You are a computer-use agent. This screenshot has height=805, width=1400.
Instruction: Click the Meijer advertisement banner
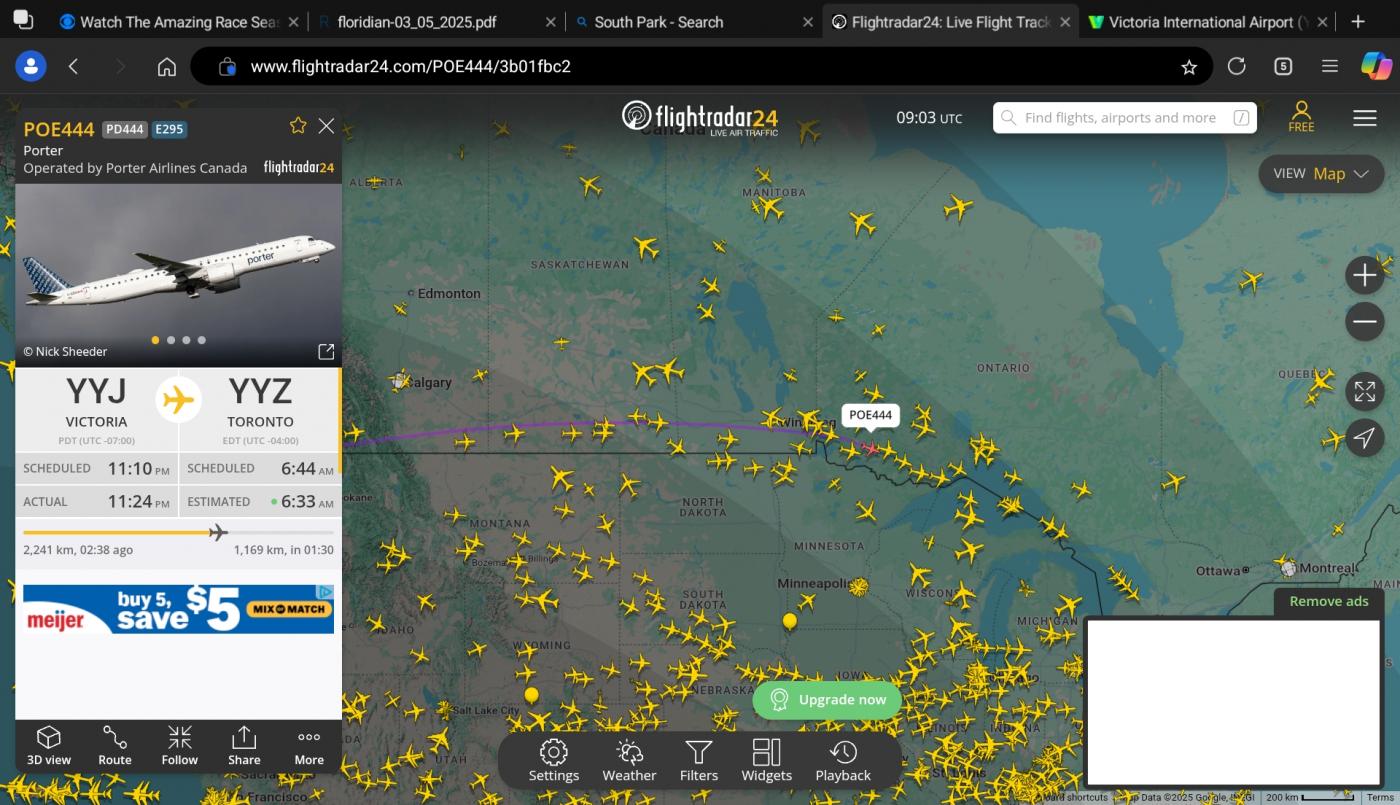pos(178,609)
